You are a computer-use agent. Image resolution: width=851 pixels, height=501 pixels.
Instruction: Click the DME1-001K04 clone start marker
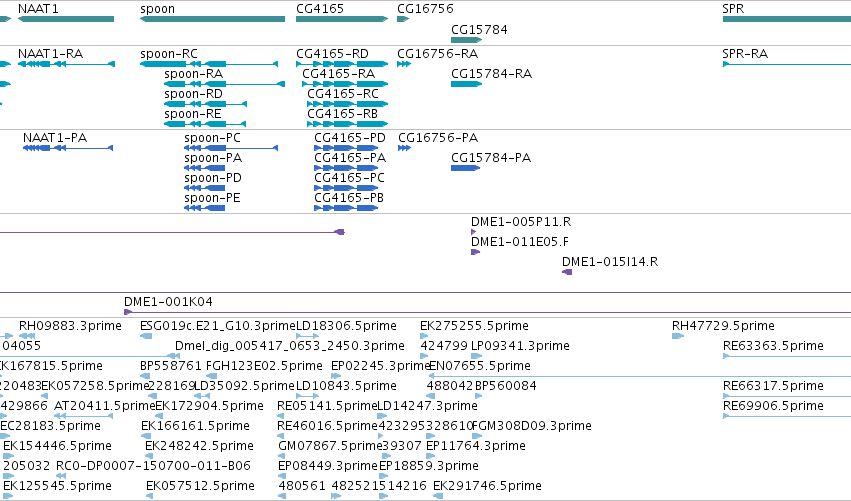[128, 312]
